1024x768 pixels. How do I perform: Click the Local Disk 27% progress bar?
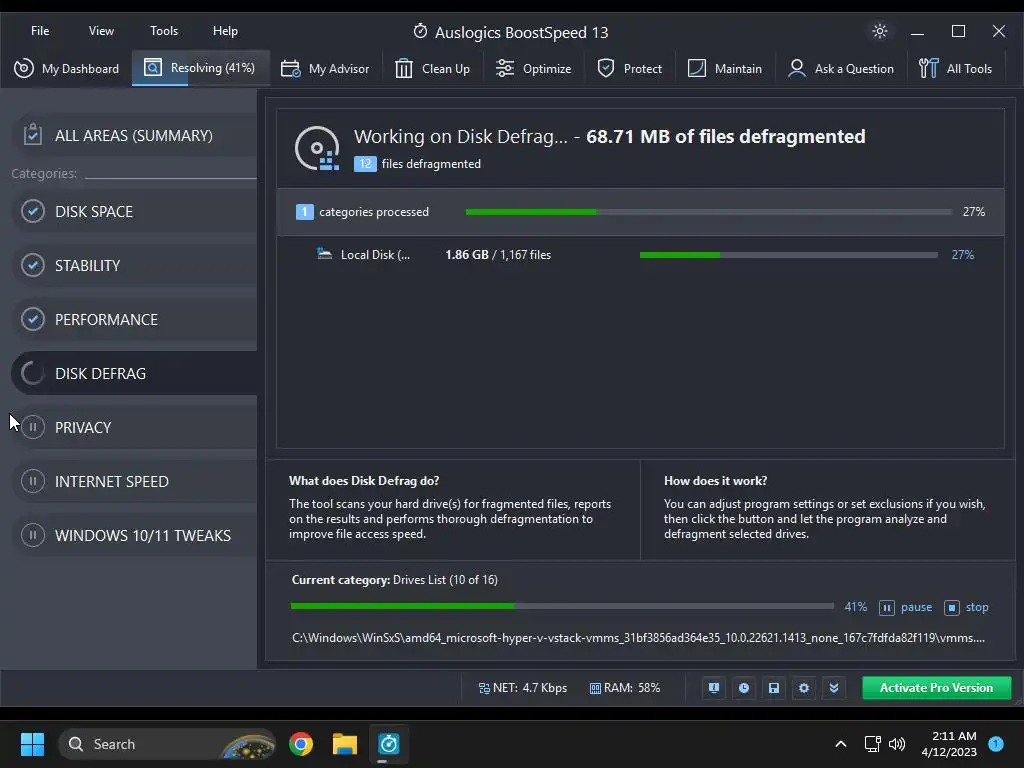coord(789,255)
